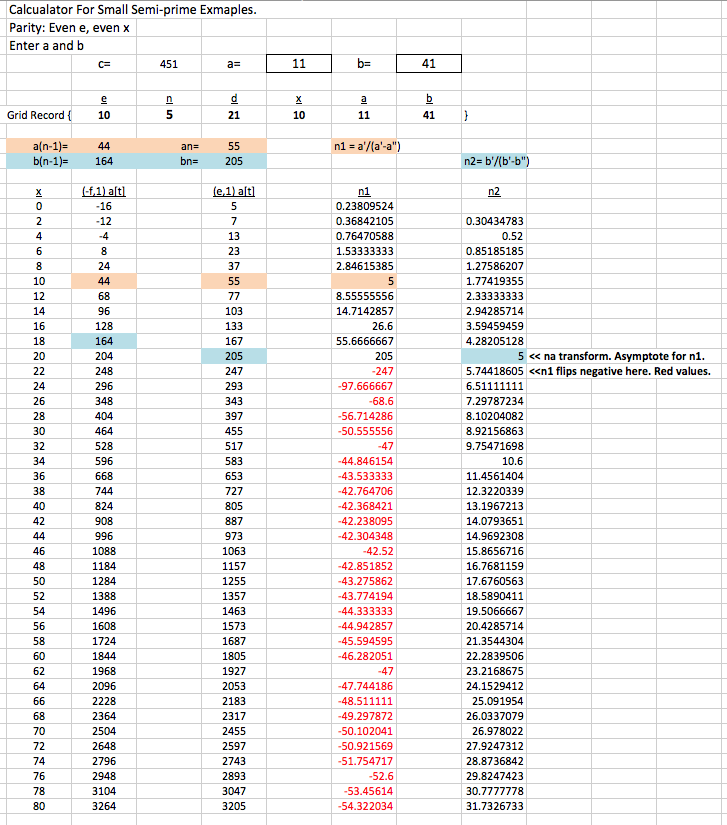Viewport: 727px width, 825px height.
Task: Select the 'Enter a and b' cell
Action: coord(46,46)
